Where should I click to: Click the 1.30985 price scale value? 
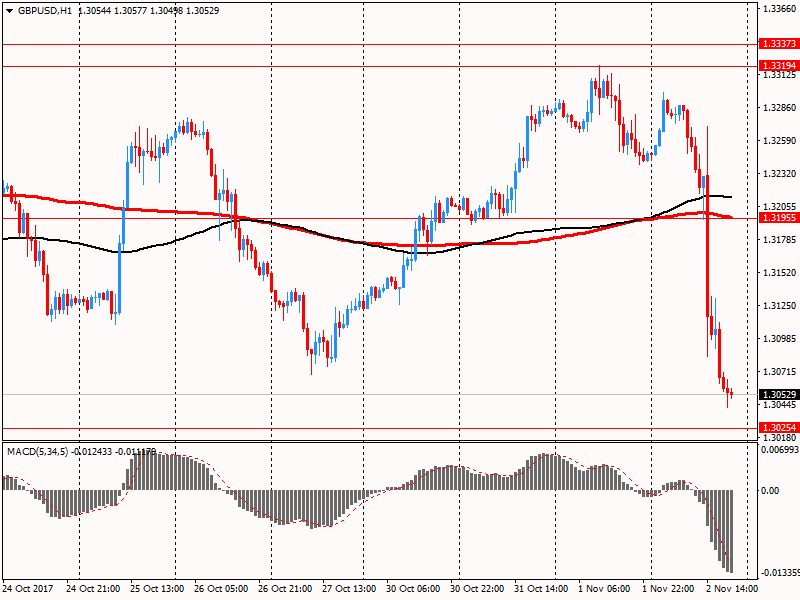click(780, 339)
